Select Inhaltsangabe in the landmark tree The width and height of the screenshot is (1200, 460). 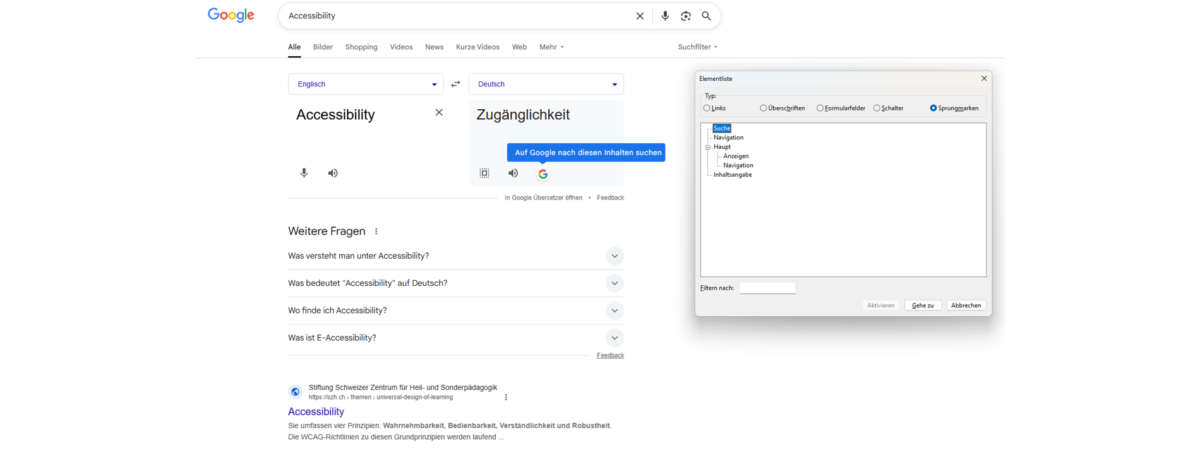point(733,174)
